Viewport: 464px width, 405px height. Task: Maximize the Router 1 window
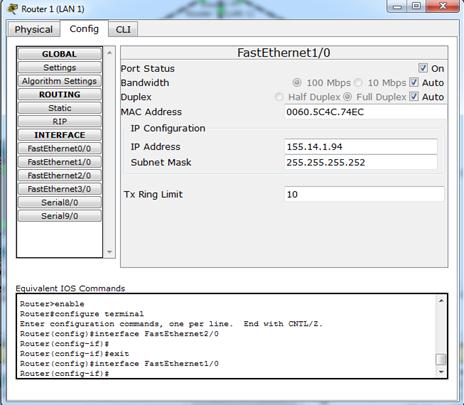coord(416,6)
